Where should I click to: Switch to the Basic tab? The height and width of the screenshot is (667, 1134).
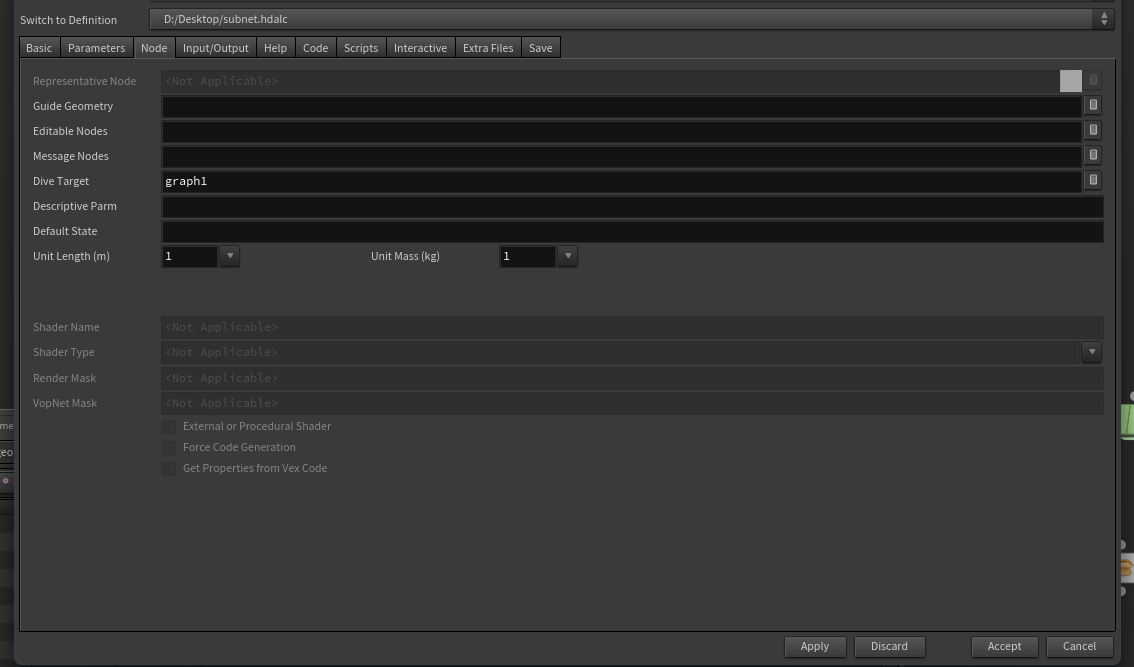(x=39, y=48)
